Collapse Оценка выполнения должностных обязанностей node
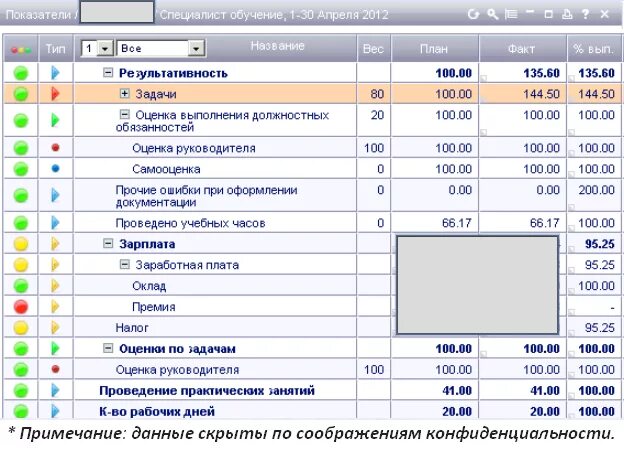 [x=125, y=115]
